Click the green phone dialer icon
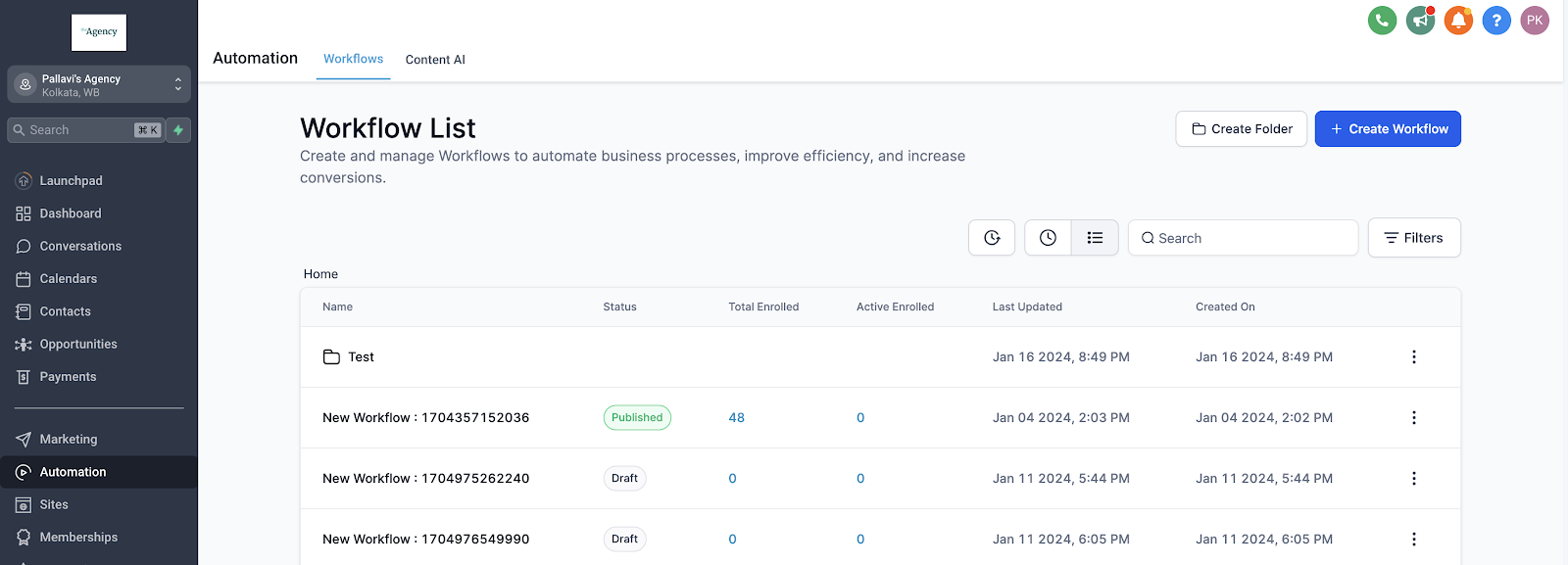Image resolution: width=1568 pixels, height=565 pixels. [1382, 21]
